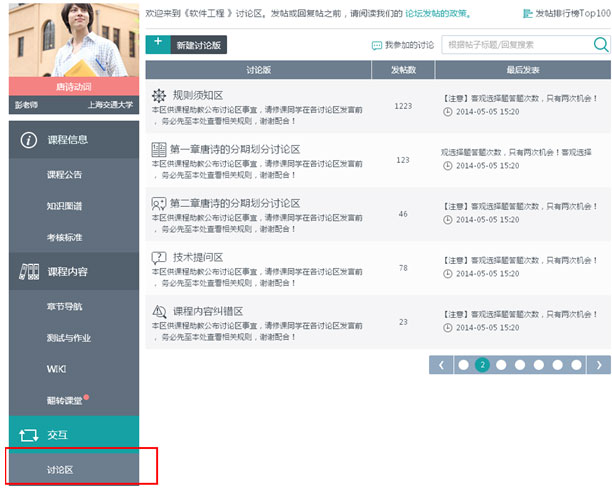Viewport: 612px width, 493px height.
Task: Open WIKI in the sidebar
Action: click(57, 369)
